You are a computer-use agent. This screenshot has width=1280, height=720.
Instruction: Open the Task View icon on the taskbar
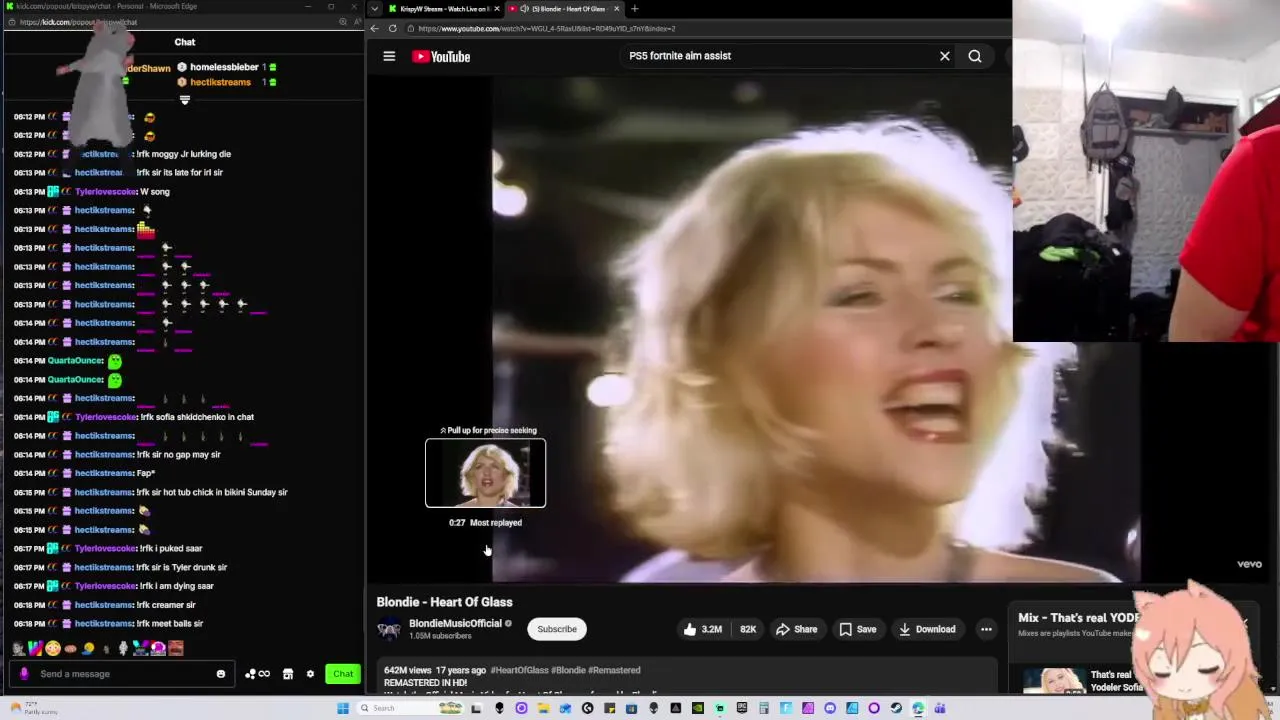click(x=476, y=708)
